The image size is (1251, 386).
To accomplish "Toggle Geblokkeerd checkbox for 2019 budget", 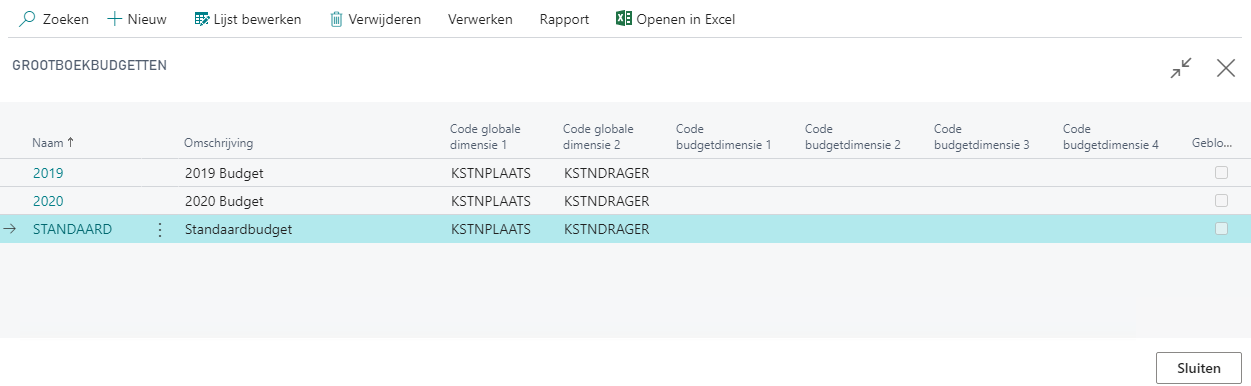I will click(1221, 173).
